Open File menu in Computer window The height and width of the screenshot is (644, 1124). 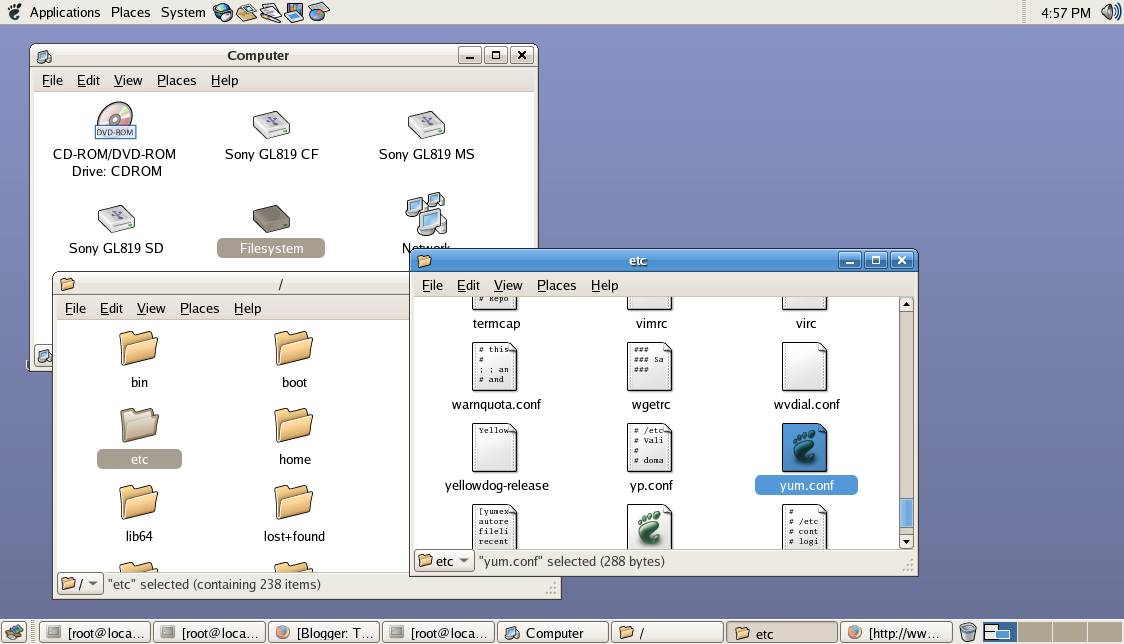point(52,80)
